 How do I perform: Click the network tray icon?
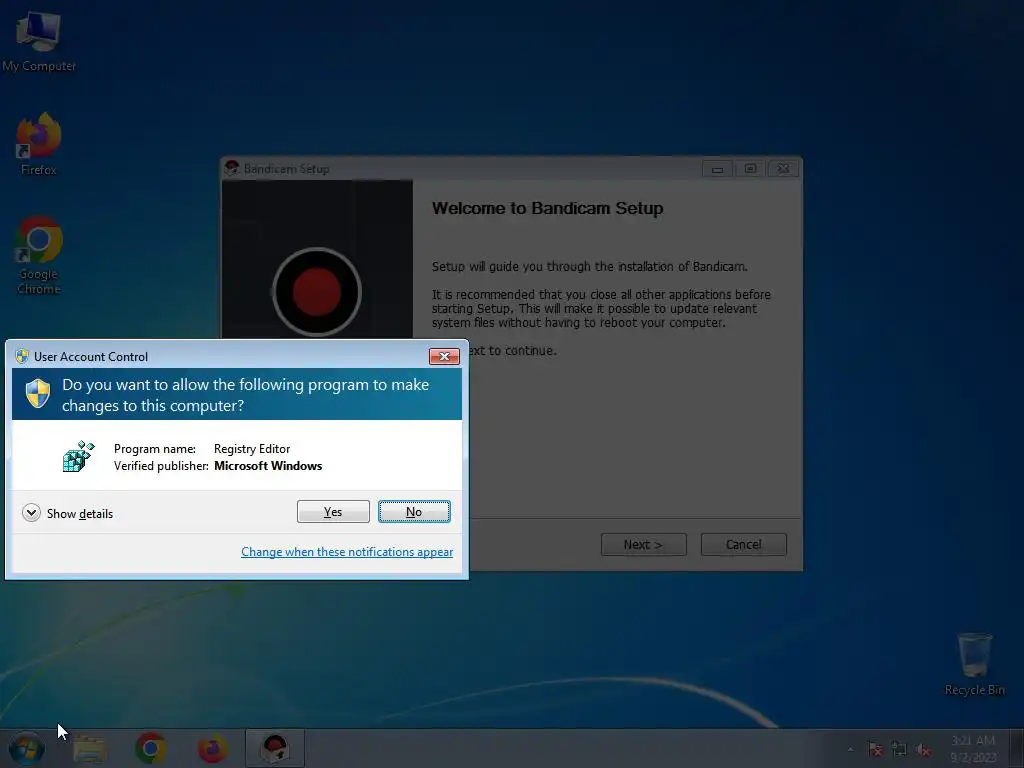point(899,749)
